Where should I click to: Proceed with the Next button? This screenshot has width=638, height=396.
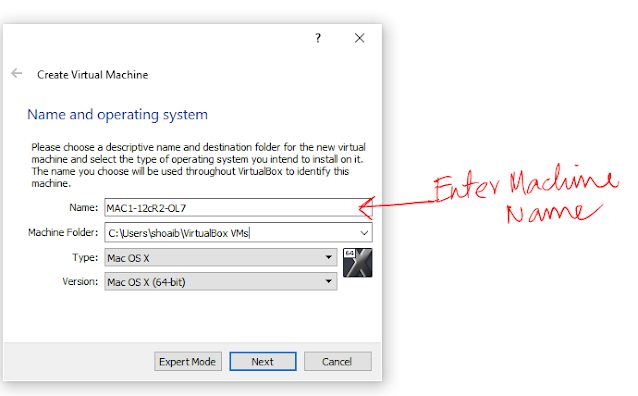(x=263, y=361)
